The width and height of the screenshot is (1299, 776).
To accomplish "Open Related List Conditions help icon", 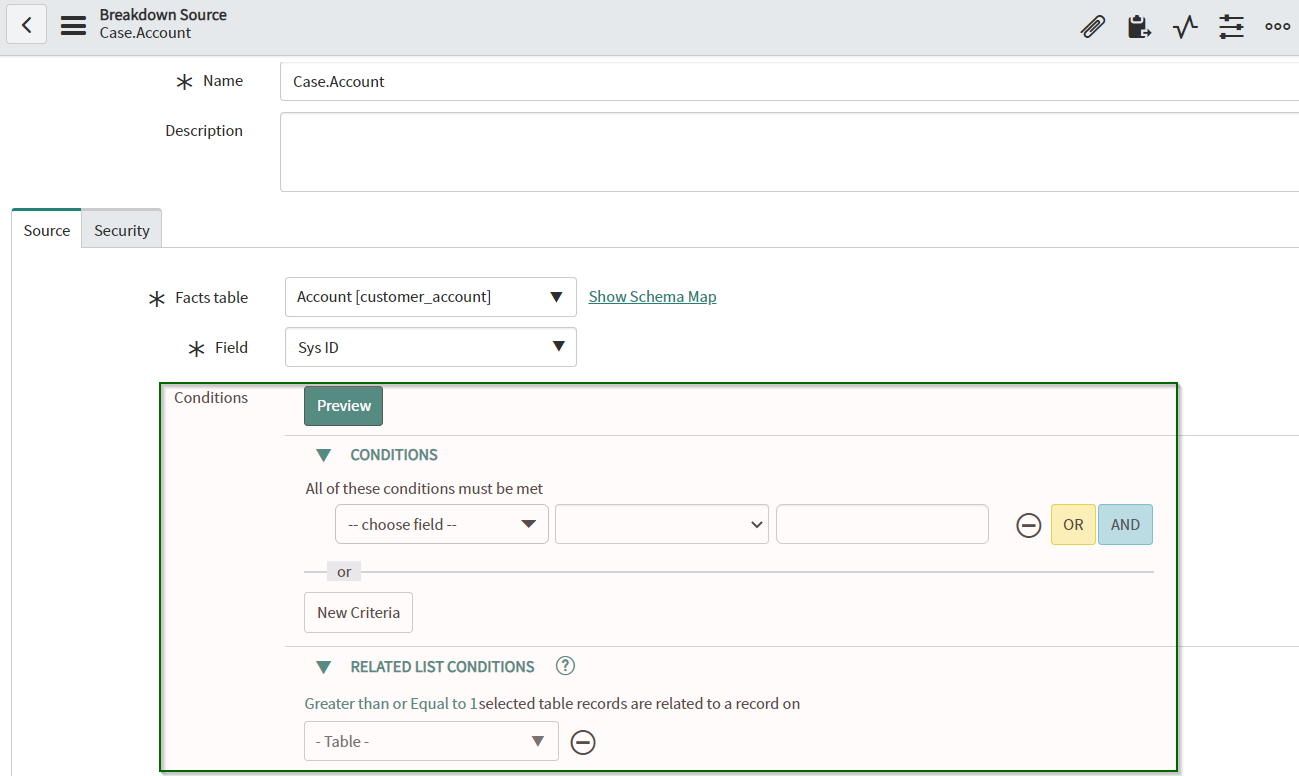I will 566,666.
